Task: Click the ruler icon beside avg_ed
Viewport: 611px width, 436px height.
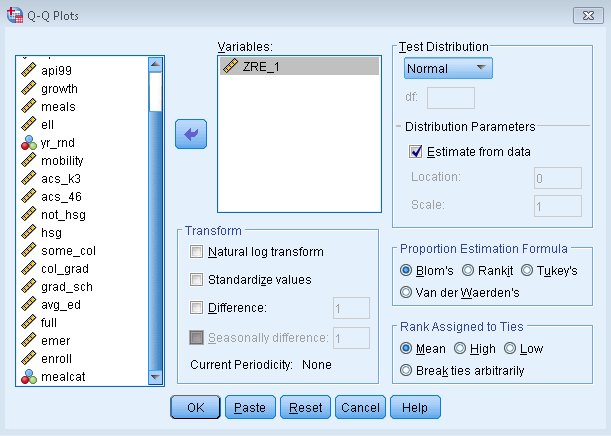Action: pyautogui.click(x=28, y=304)
